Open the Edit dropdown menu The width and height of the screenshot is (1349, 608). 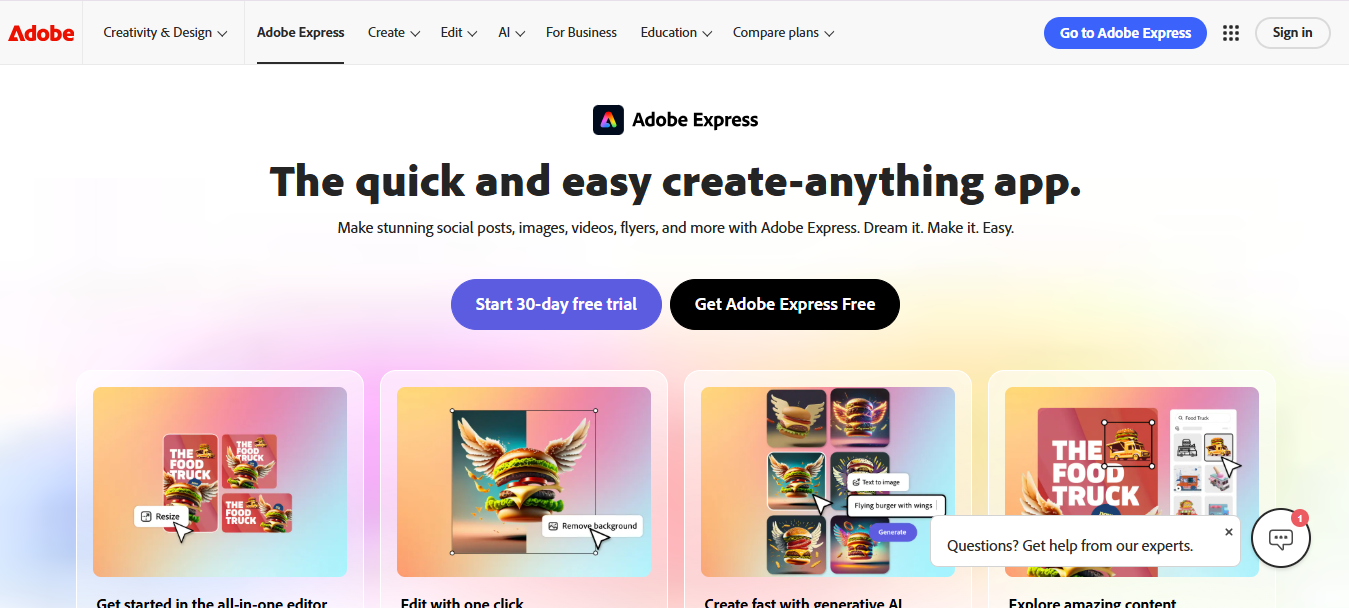pyautogui.click(x=459, y=33)
